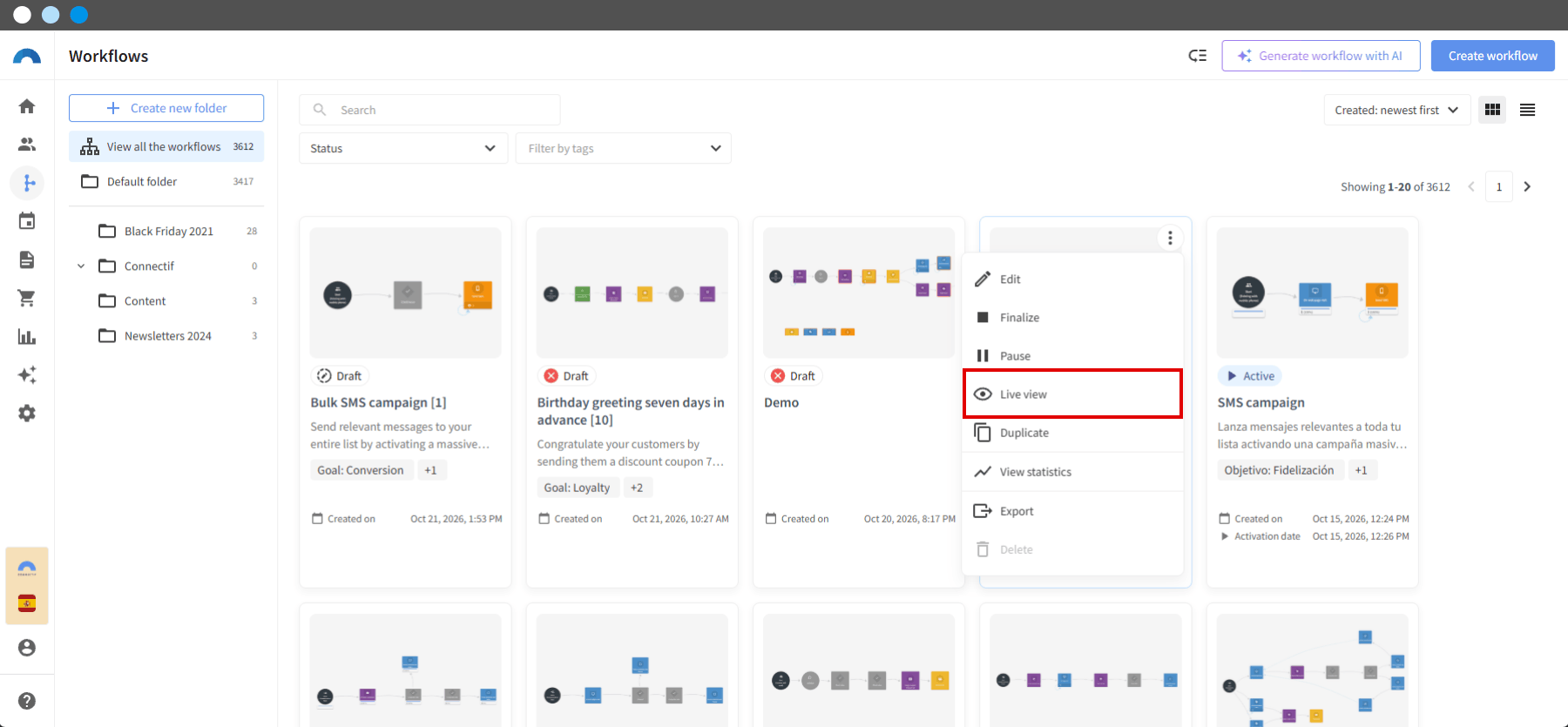Go to next page arrow
Viewport: 1568px width, 727px height.
[x=1527, y=186]
